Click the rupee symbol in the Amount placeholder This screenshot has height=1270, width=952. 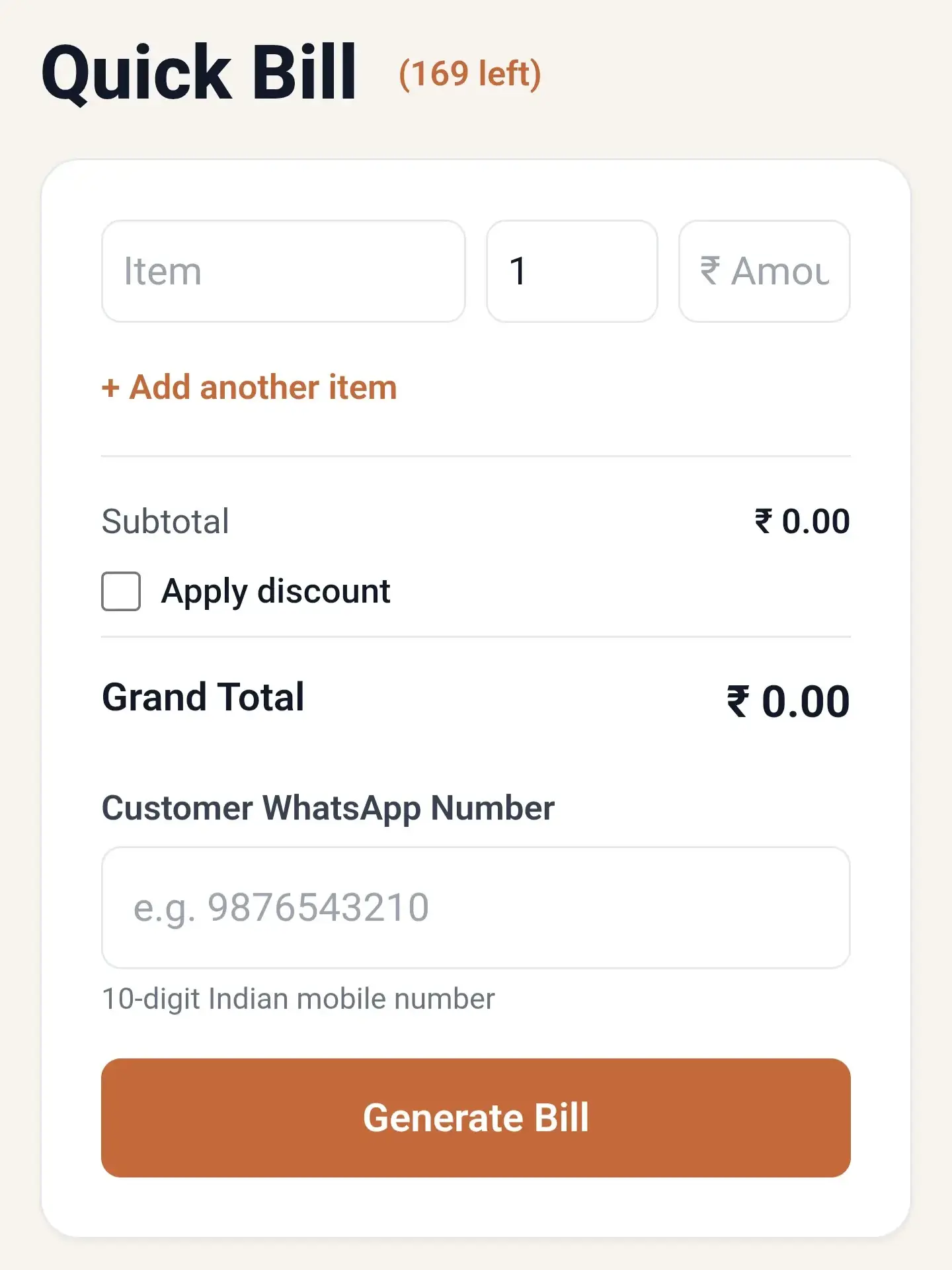[710, 271]
